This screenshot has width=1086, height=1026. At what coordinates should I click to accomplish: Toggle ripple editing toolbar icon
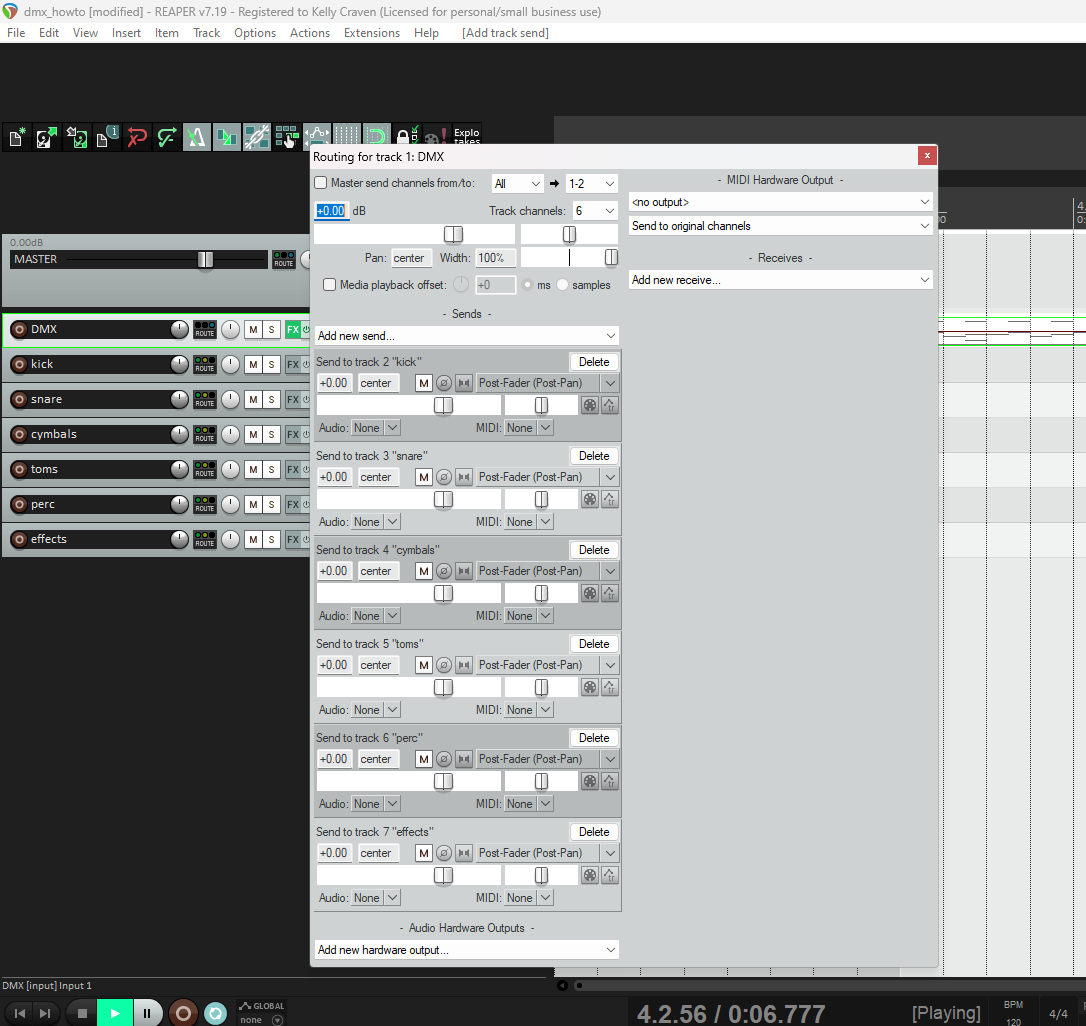click(286, 138)
